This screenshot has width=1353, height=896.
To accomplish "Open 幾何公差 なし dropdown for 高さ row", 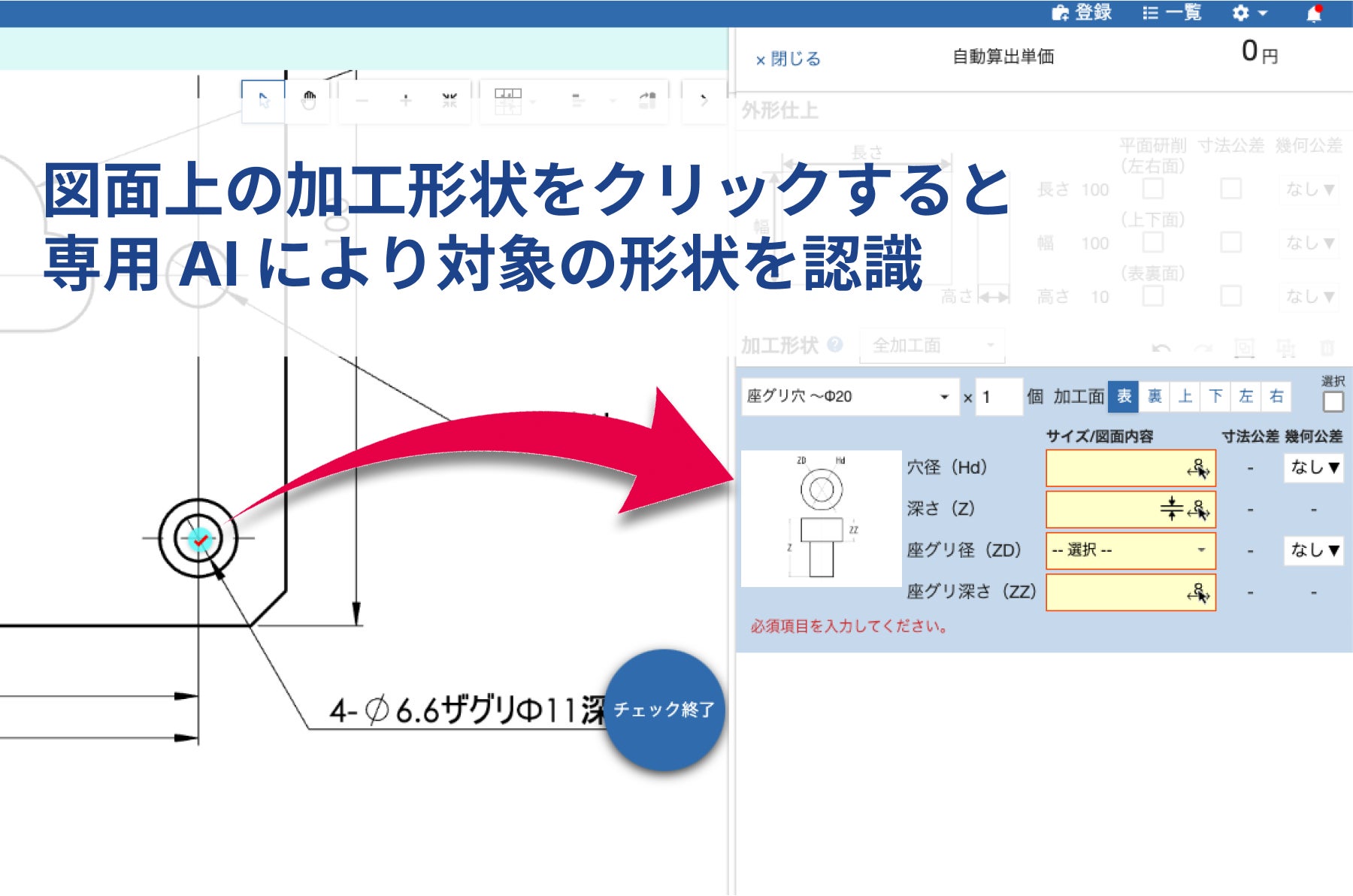I will pos(1309,296).
